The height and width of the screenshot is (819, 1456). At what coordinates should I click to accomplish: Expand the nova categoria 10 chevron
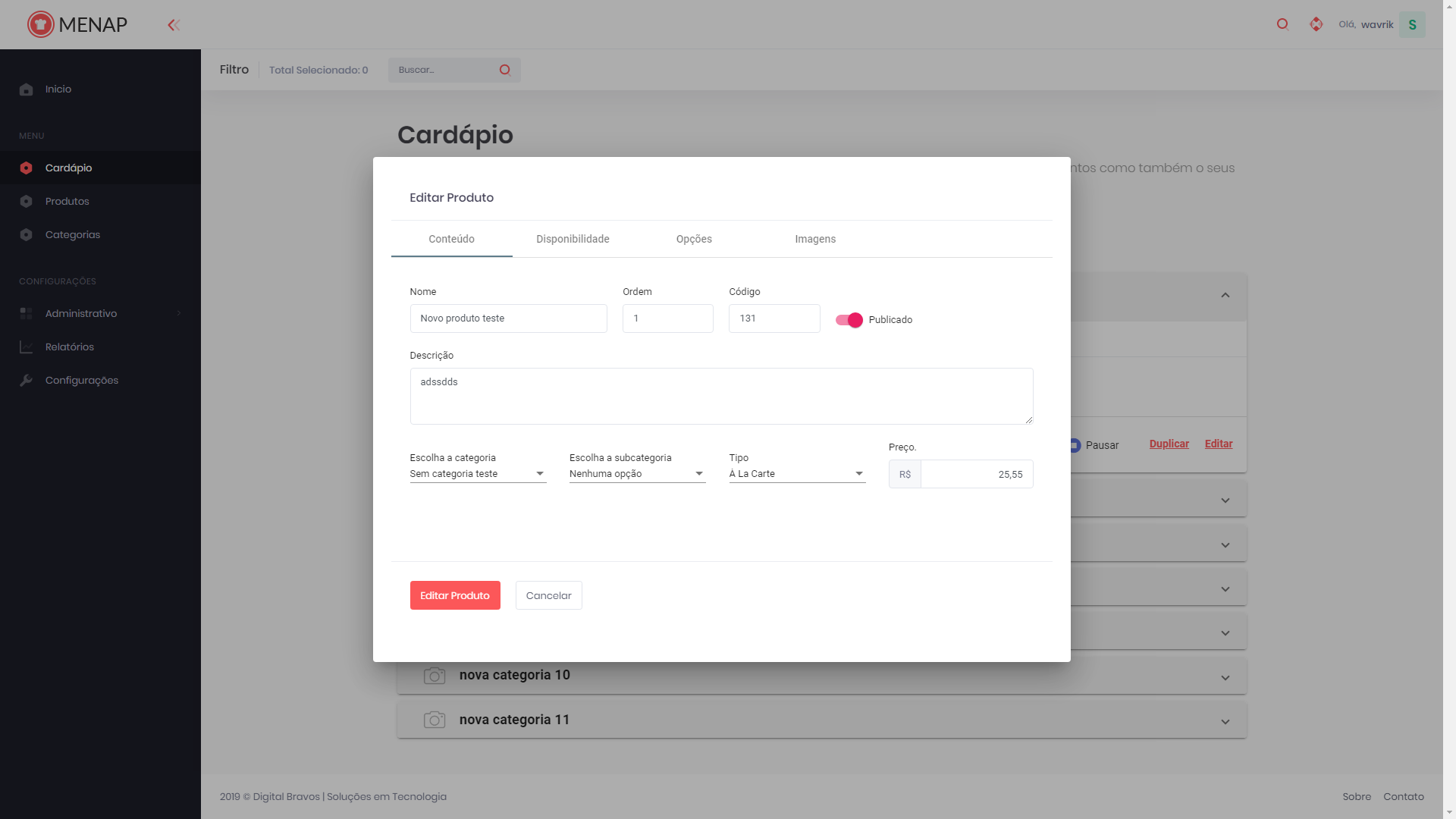click(x=1225, y=678)
